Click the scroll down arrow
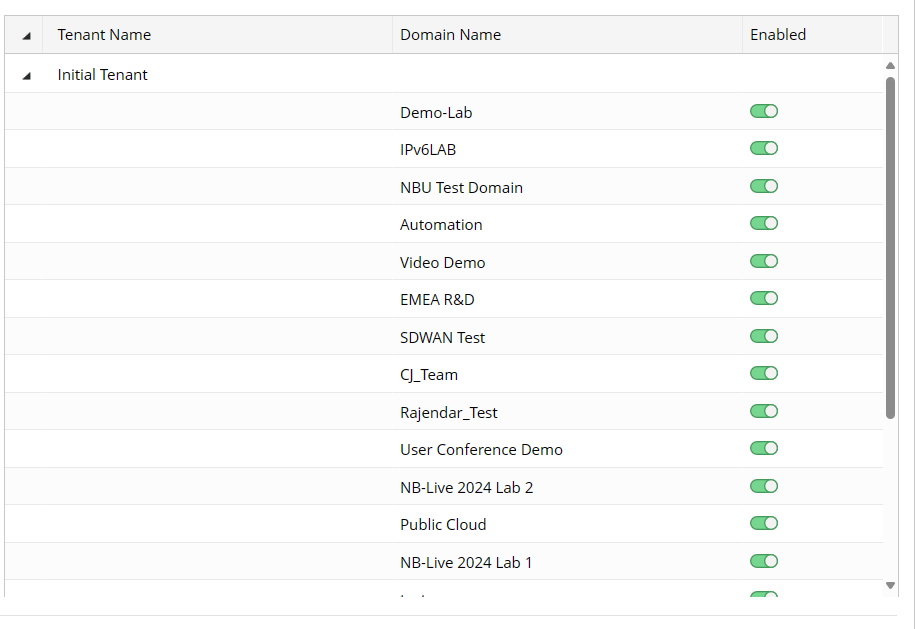The width and height of the screenshot is (916, 629). (x=890, y=585)
